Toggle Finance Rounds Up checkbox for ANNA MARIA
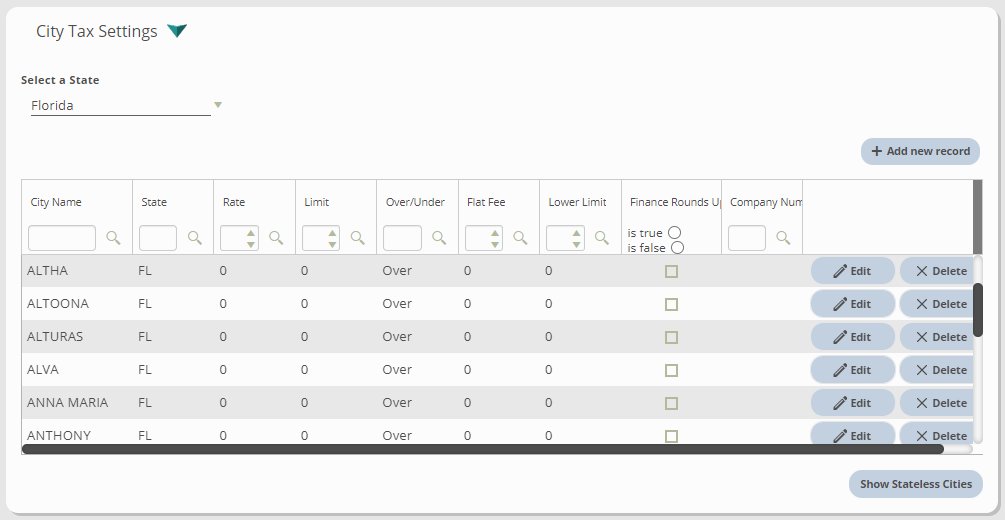1005x520 pixels. tap(671, 403)
